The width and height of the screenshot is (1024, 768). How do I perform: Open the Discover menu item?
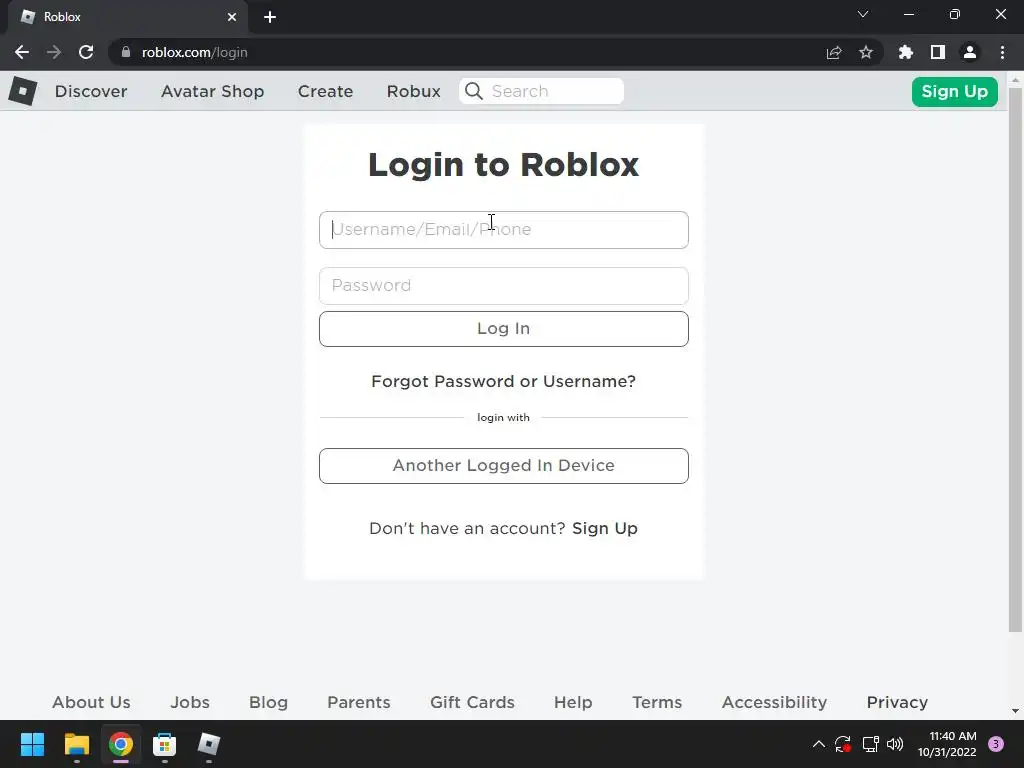coord(91,91)
